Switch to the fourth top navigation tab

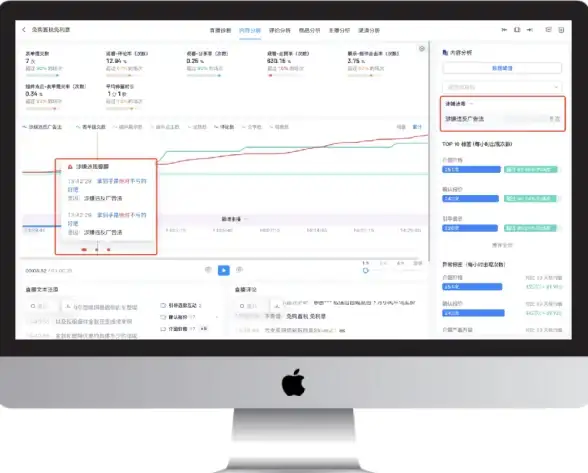[309, 30]
